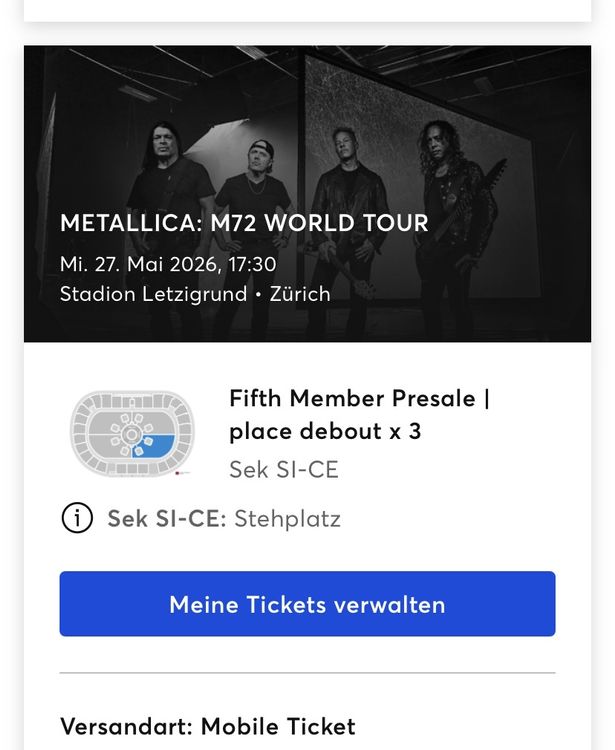Click the Versandart: Mobile Ticket line
The width and height of the screenshot is (615, 750).
tap(207, 725)
